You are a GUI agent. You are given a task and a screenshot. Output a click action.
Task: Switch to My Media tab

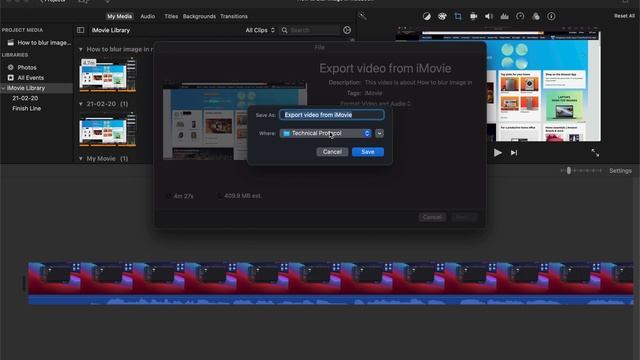120,16
